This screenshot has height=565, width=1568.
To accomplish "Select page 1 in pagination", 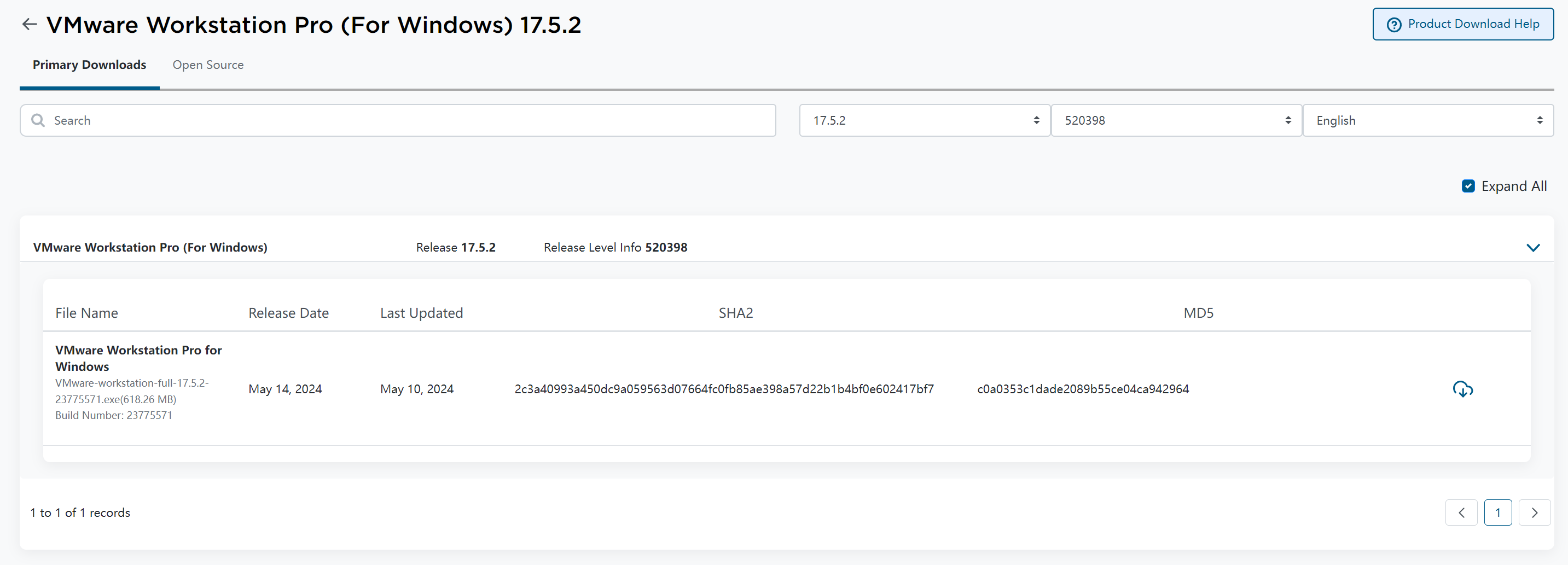I will (x=1497, y=512).
